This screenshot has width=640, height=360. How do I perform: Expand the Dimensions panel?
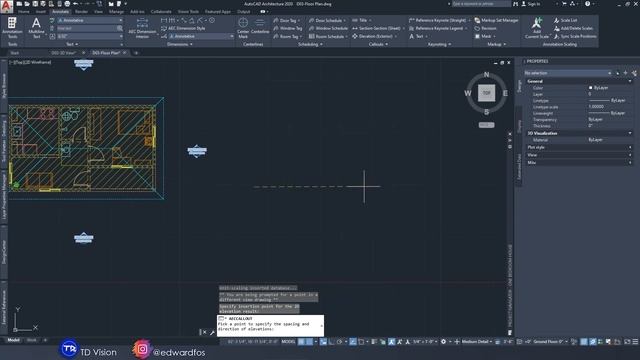pos(180,44)
